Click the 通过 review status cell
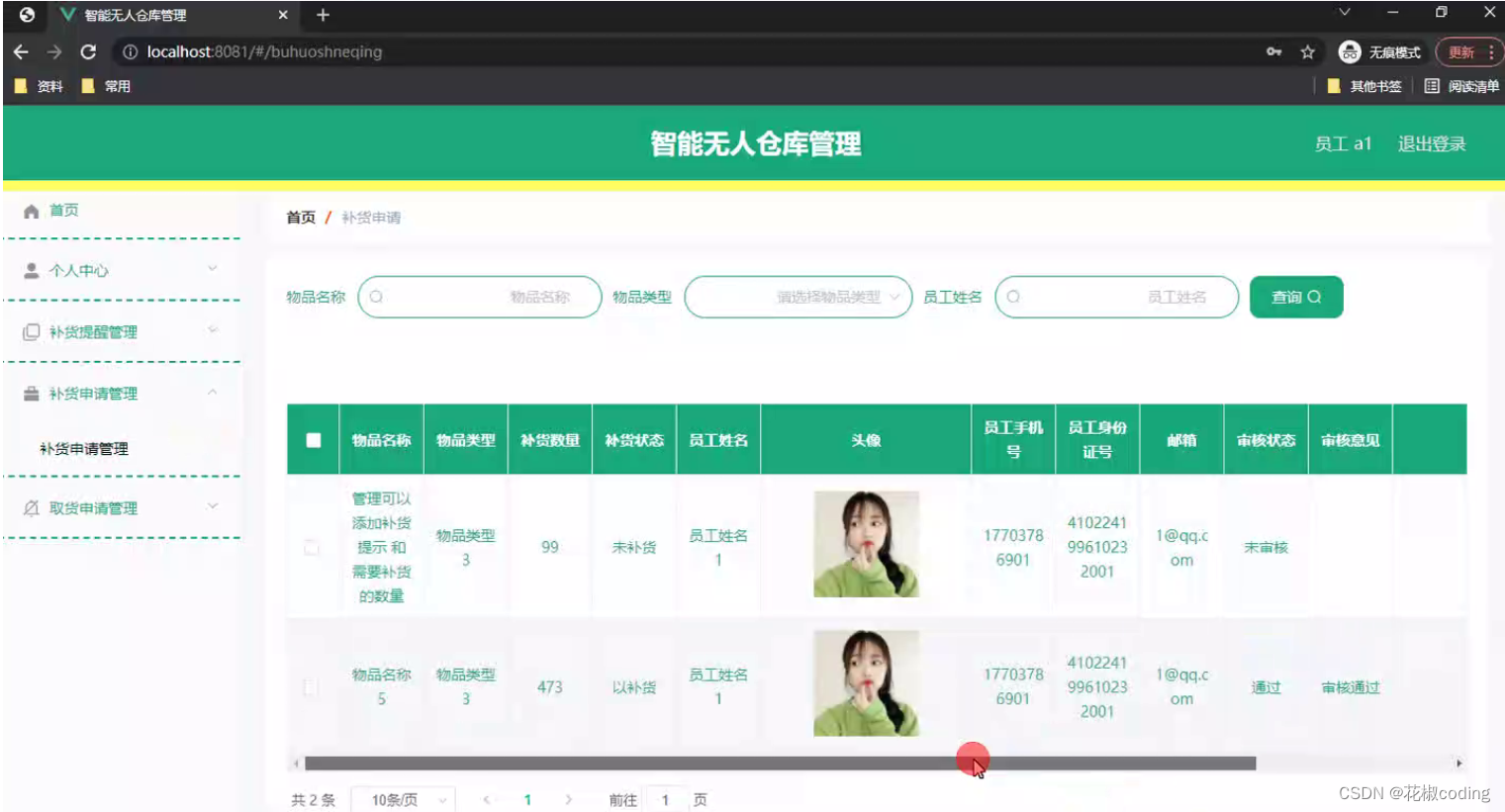This screenshot has height=812, width=1505. click(1266, 687)
